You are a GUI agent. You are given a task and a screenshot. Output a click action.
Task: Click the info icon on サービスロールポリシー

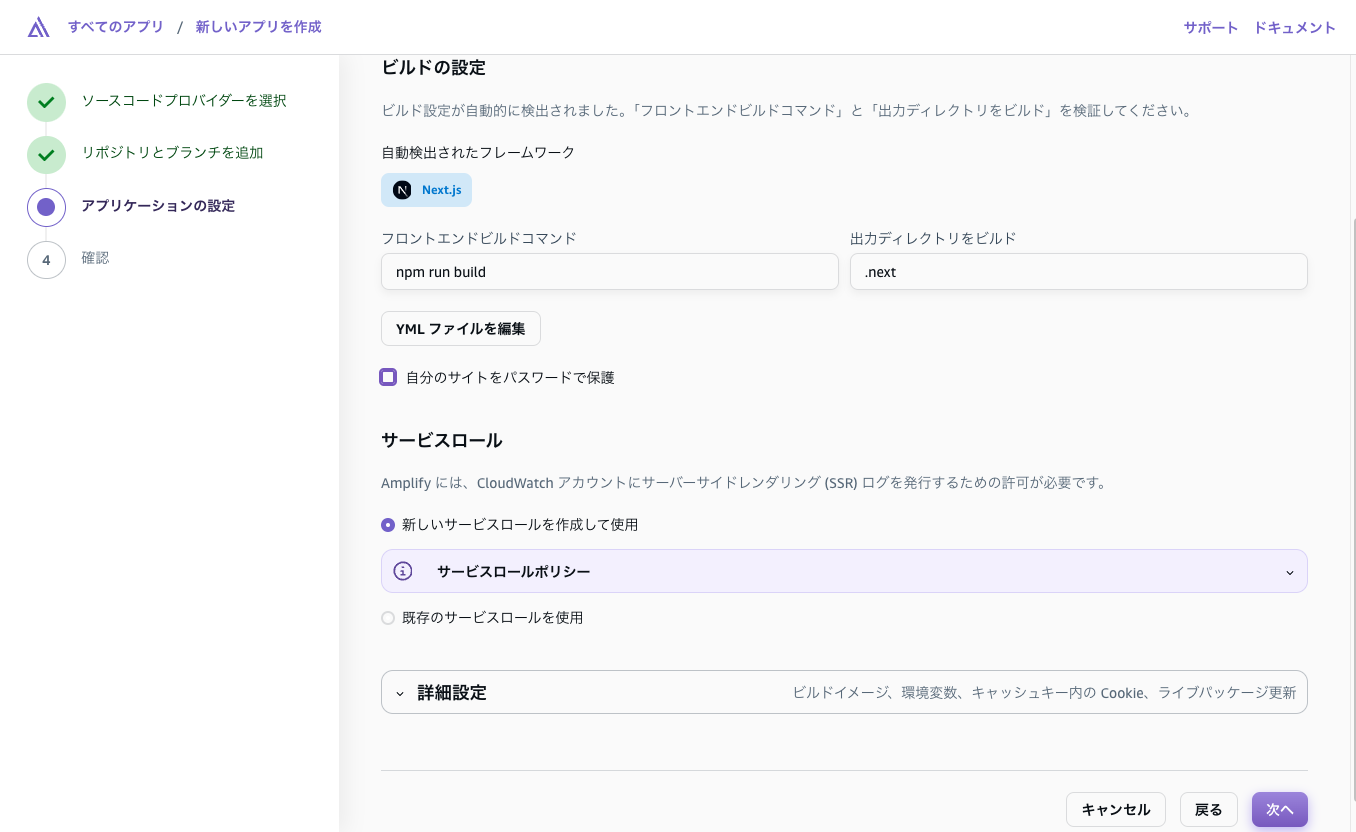403,571
